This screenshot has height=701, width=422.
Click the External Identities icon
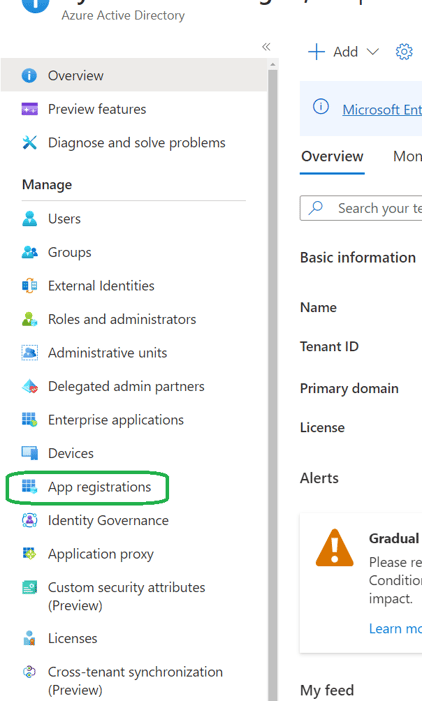30,286
